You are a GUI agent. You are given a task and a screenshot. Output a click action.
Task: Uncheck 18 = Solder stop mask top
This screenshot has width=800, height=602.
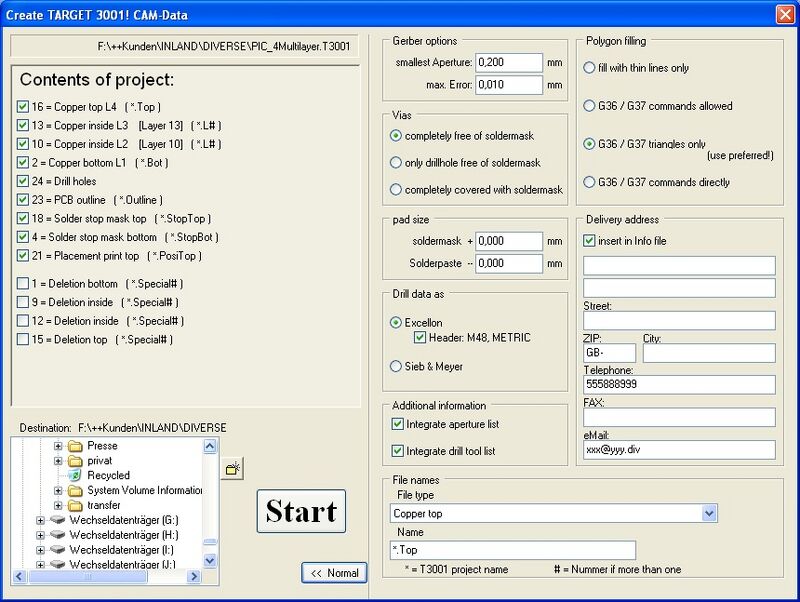click(22, 218)
